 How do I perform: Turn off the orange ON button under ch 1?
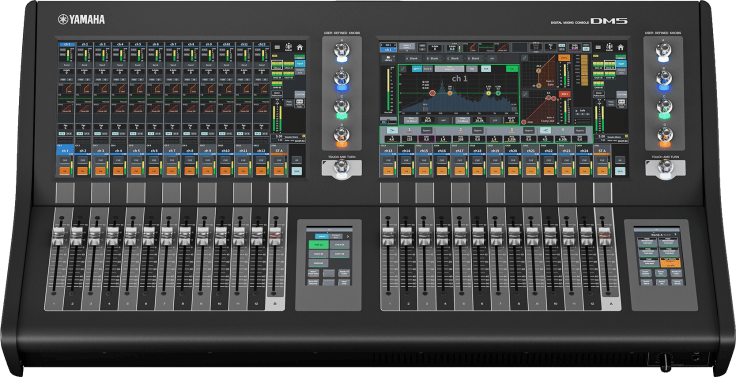tap(65, 170)
